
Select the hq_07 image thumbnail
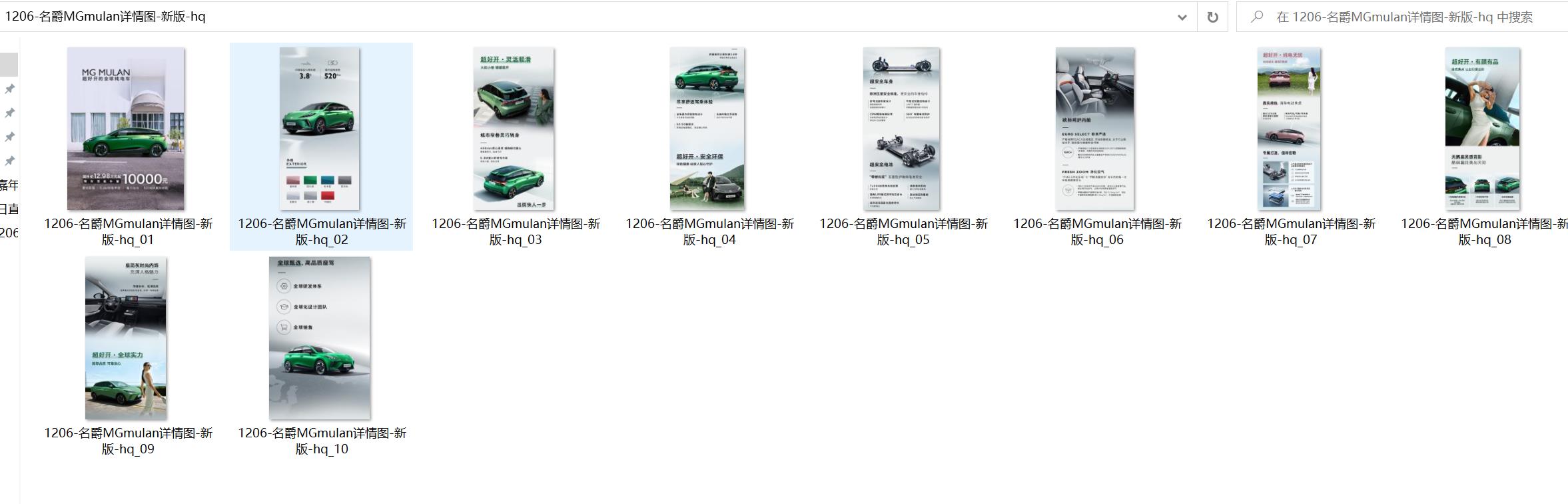pyautogui.click(x=1289, y=129)
